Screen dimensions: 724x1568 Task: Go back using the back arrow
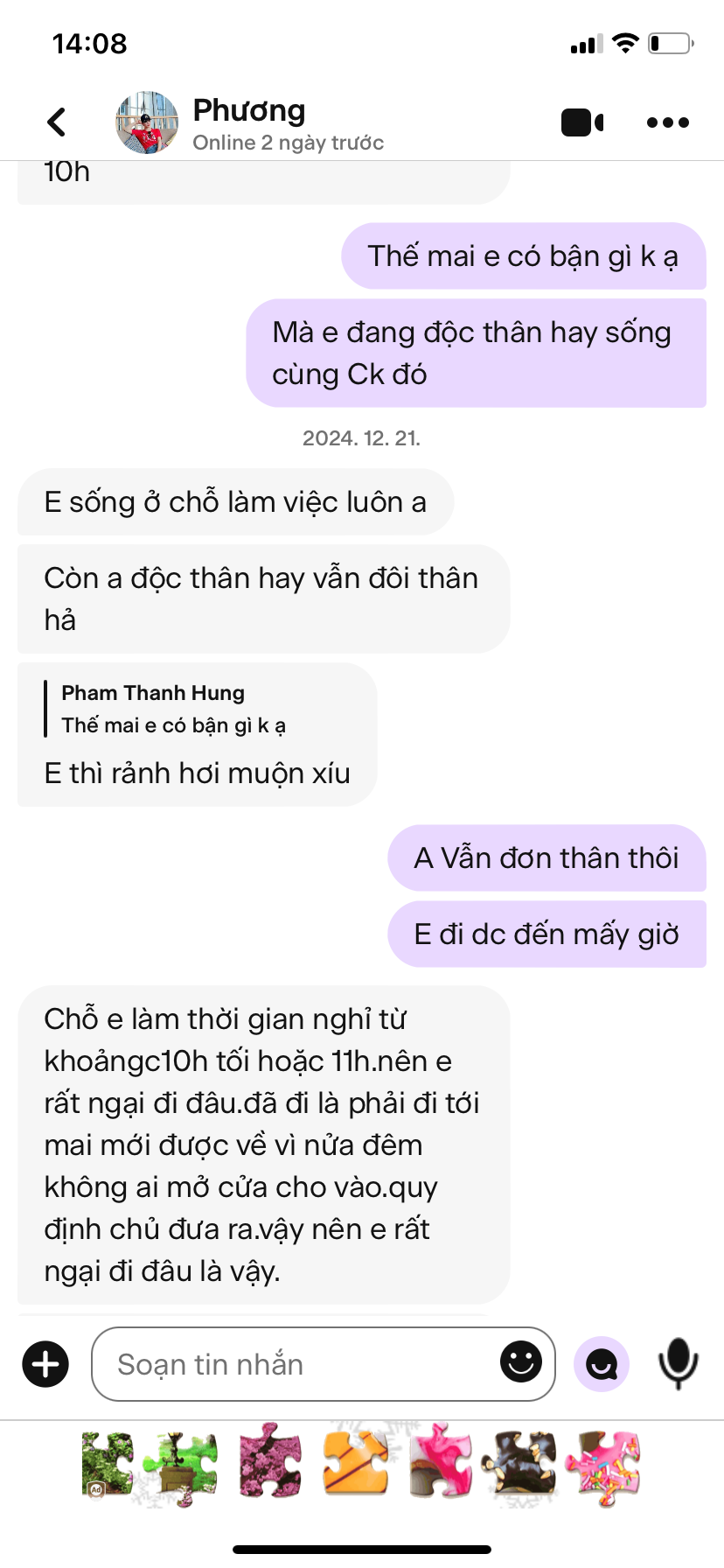coord(57,122)
